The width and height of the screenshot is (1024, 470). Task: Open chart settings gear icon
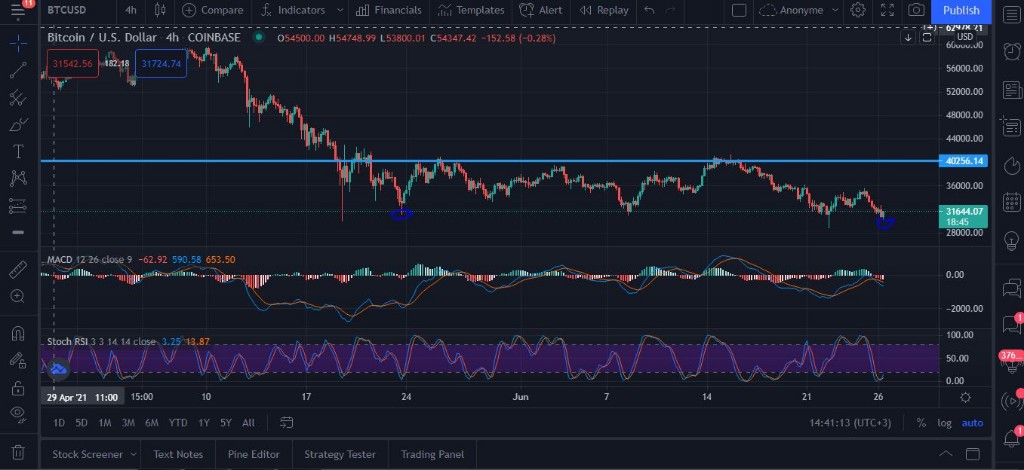pos(858,10)
